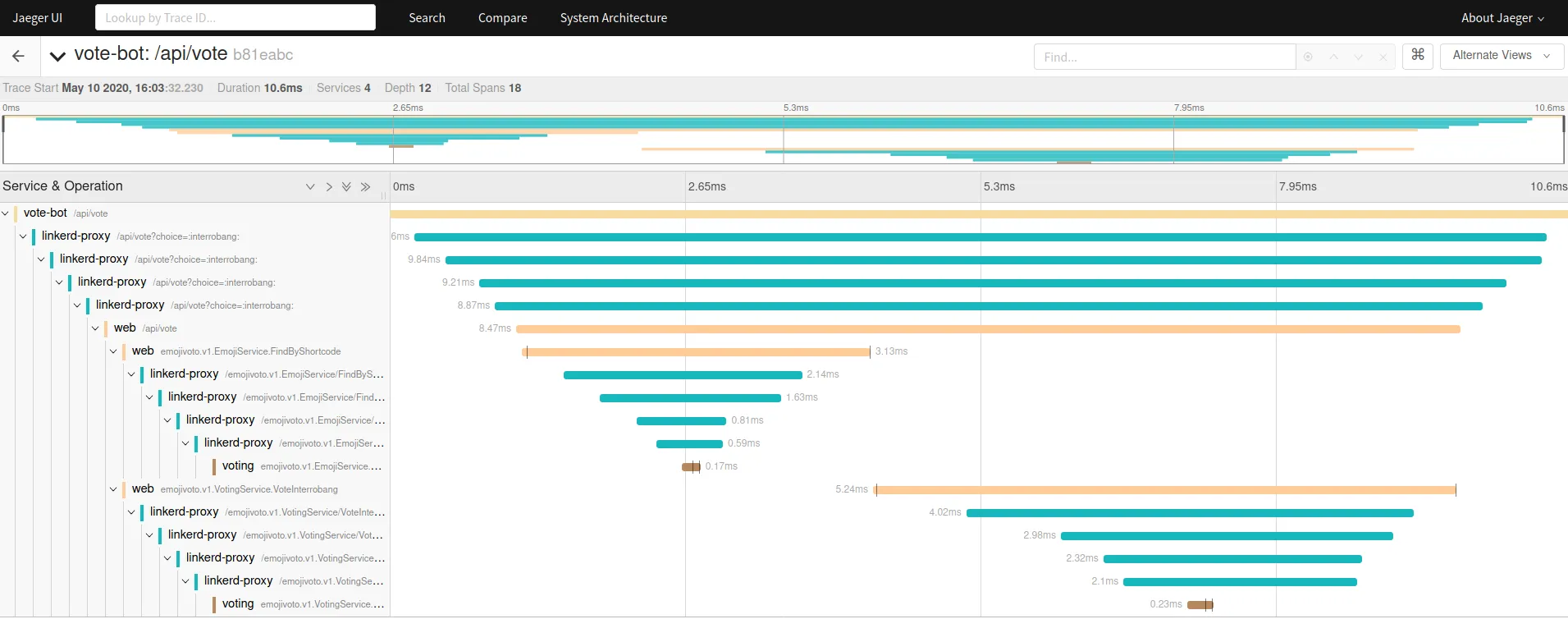Viewport: 1568px width, 619px height.
Task: Focus the Lookup by Trace ID field
Action: (235, 18)
